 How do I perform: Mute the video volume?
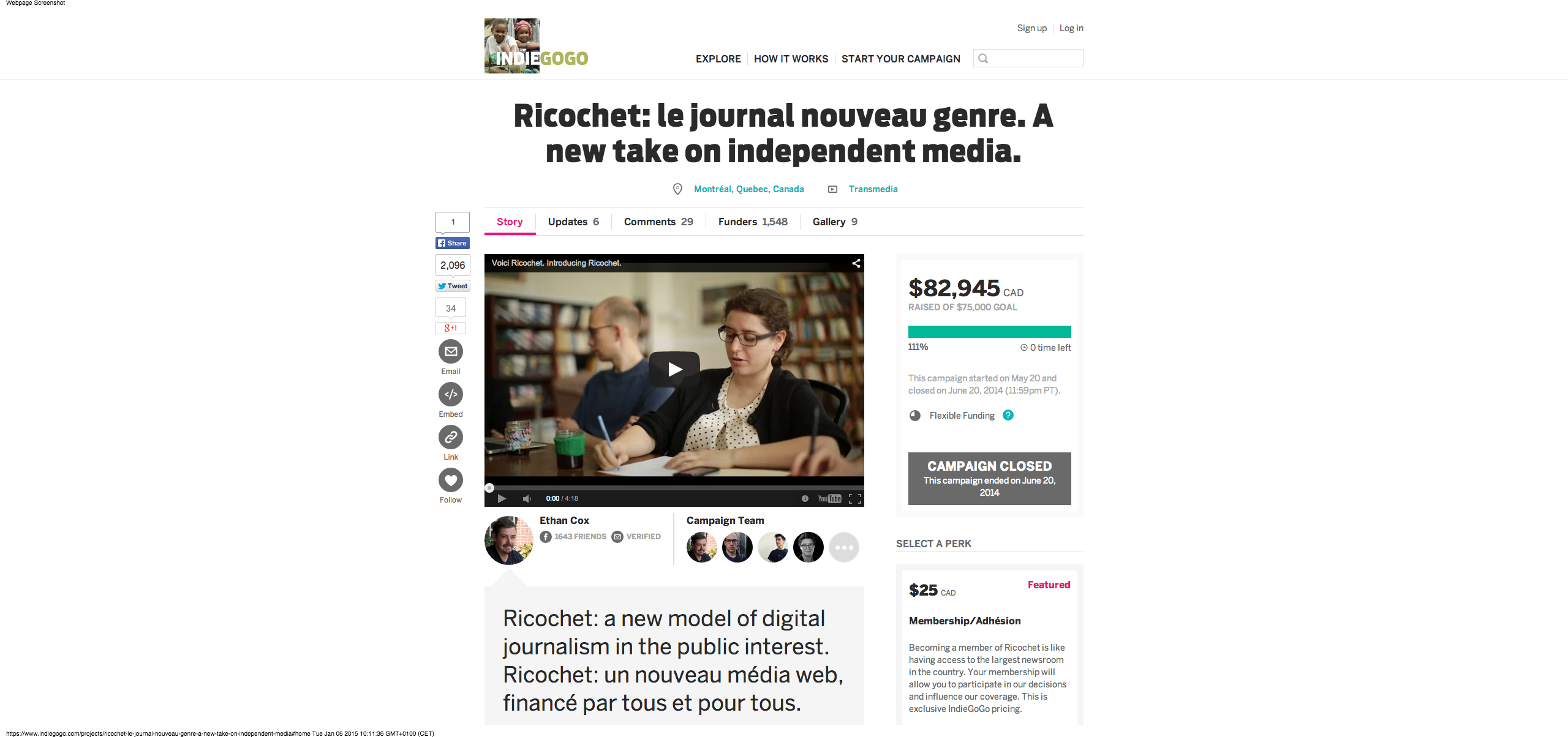click(527, 498)
